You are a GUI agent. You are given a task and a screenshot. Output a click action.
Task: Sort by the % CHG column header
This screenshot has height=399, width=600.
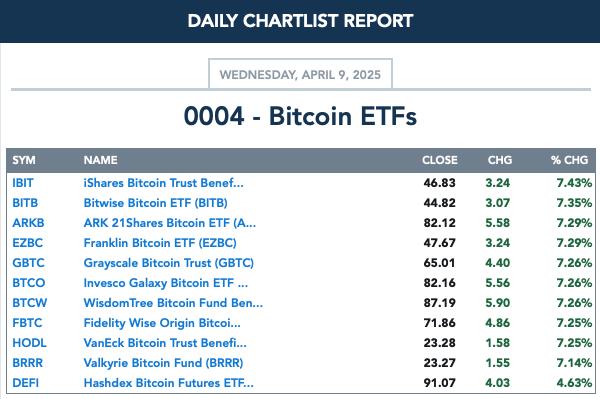569,160
